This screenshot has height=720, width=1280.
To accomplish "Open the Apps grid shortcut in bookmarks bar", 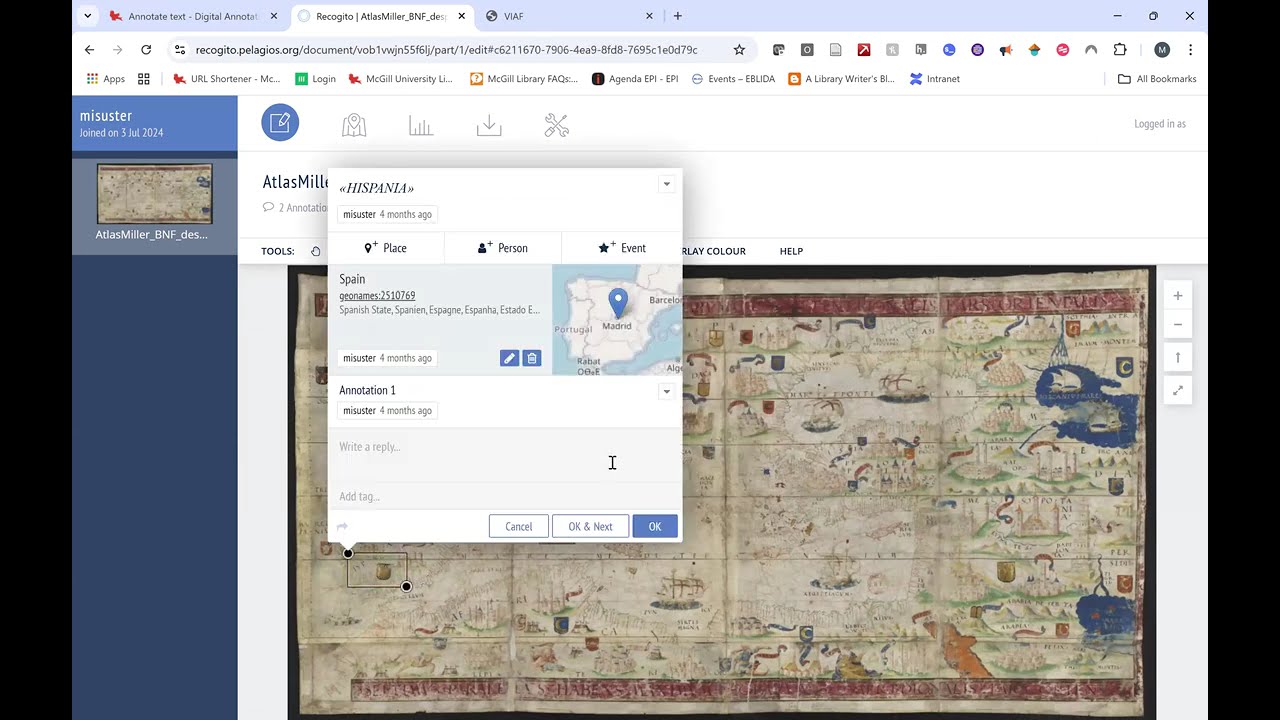I will coord(105,79).
